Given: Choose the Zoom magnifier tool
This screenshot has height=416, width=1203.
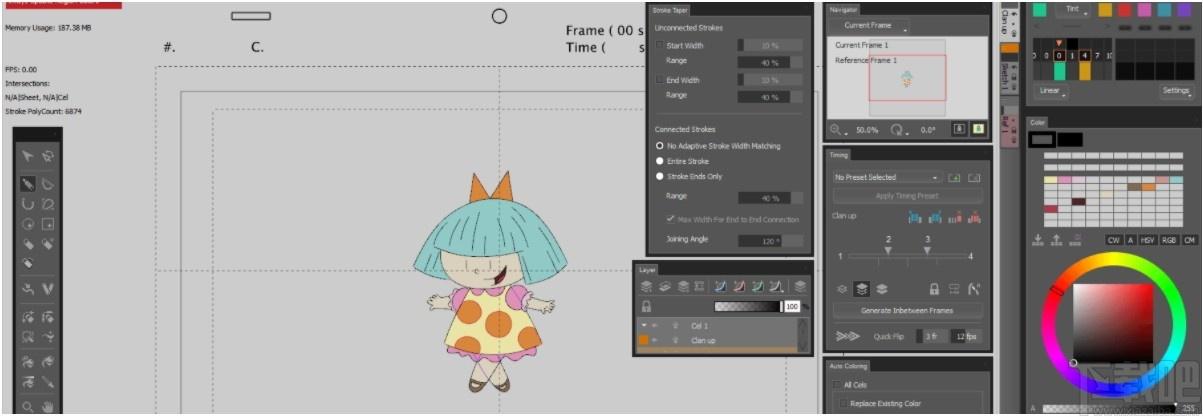Looking at the screenshot, I should pyautogui.click(x=27, y=407).
